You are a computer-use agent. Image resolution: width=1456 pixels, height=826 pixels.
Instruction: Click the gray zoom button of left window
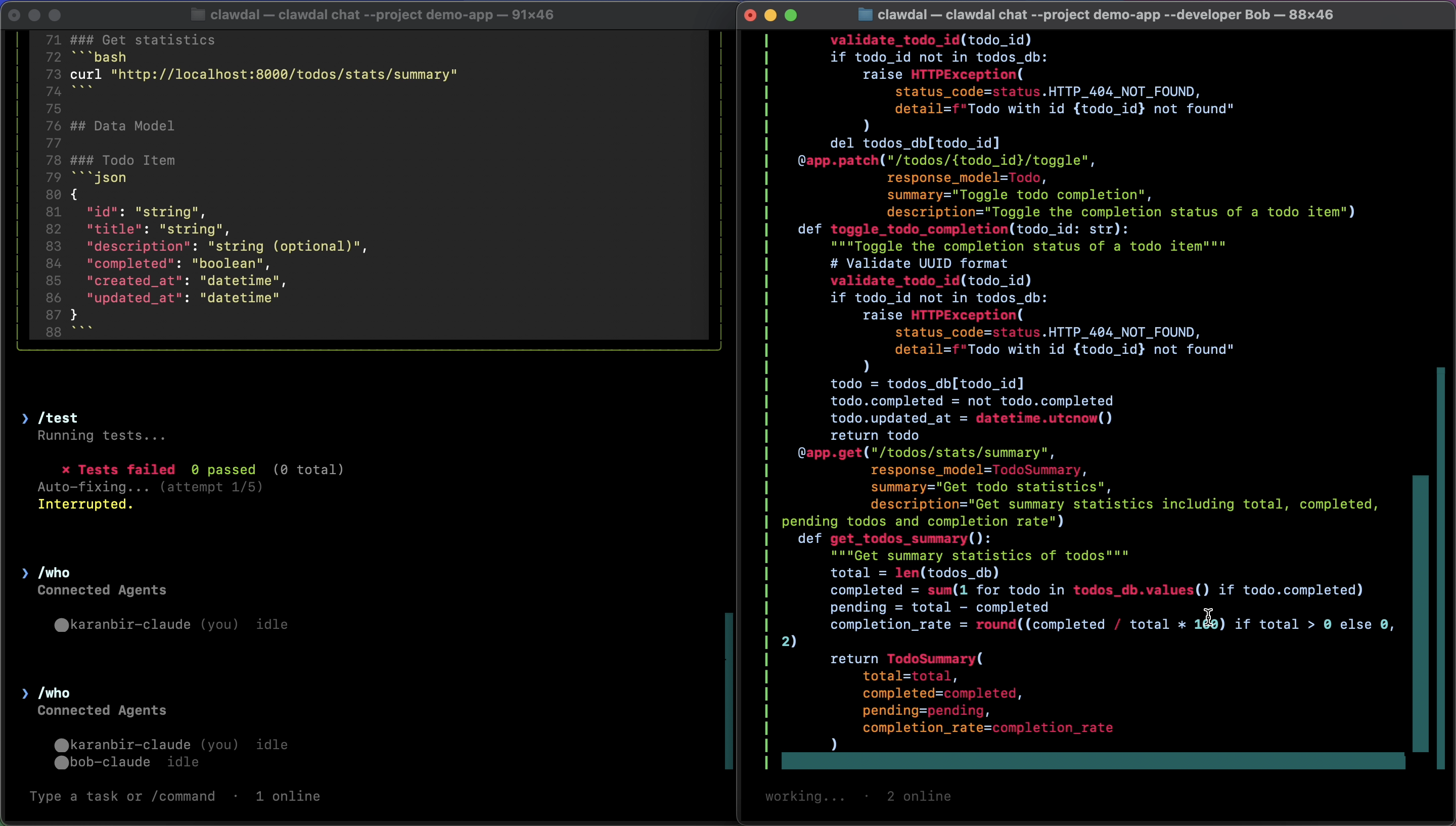[x=55, y=15]
